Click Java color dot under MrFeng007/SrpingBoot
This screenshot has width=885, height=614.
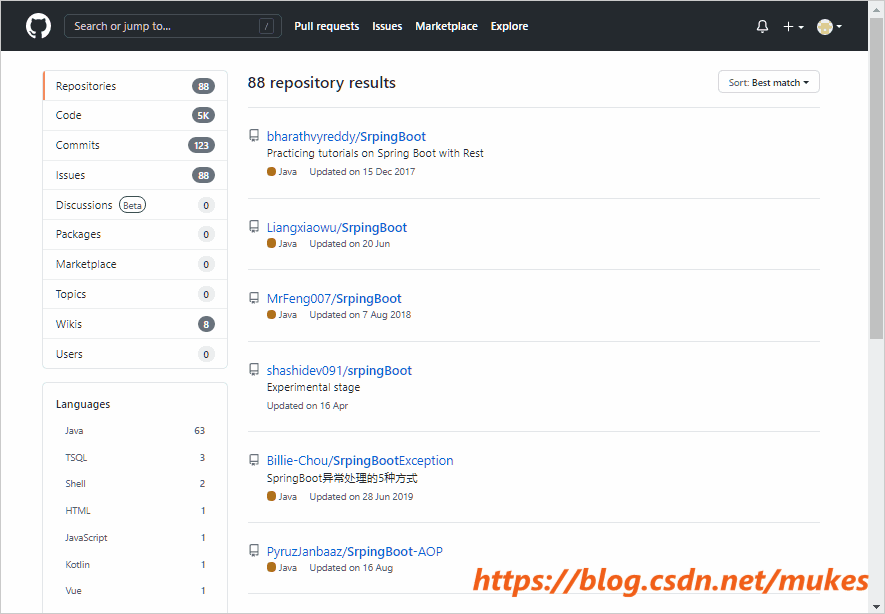[271, 314]
